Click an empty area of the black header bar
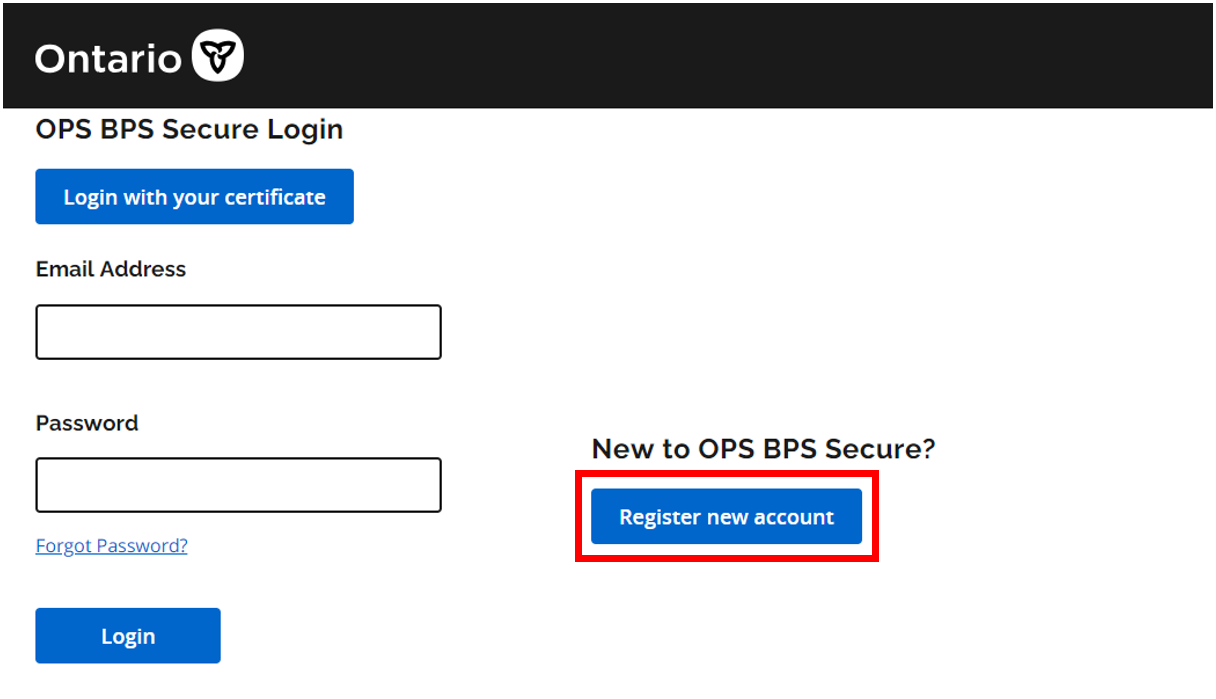Image resolution: width=1216 pixels, height=699 pixels. tap(700, 56)
